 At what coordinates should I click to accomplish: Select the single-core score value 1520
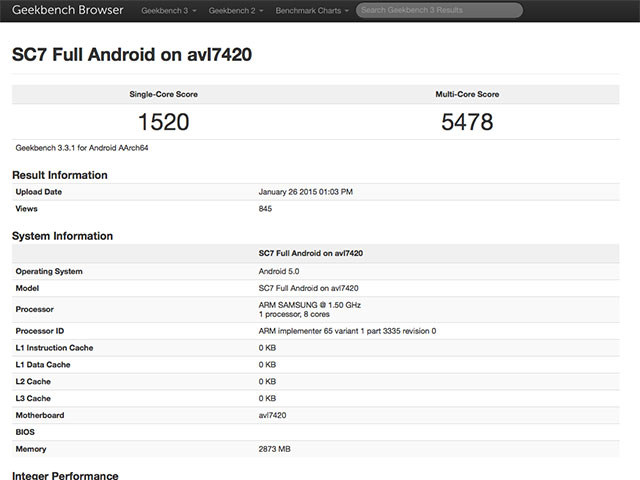[164, 122]
